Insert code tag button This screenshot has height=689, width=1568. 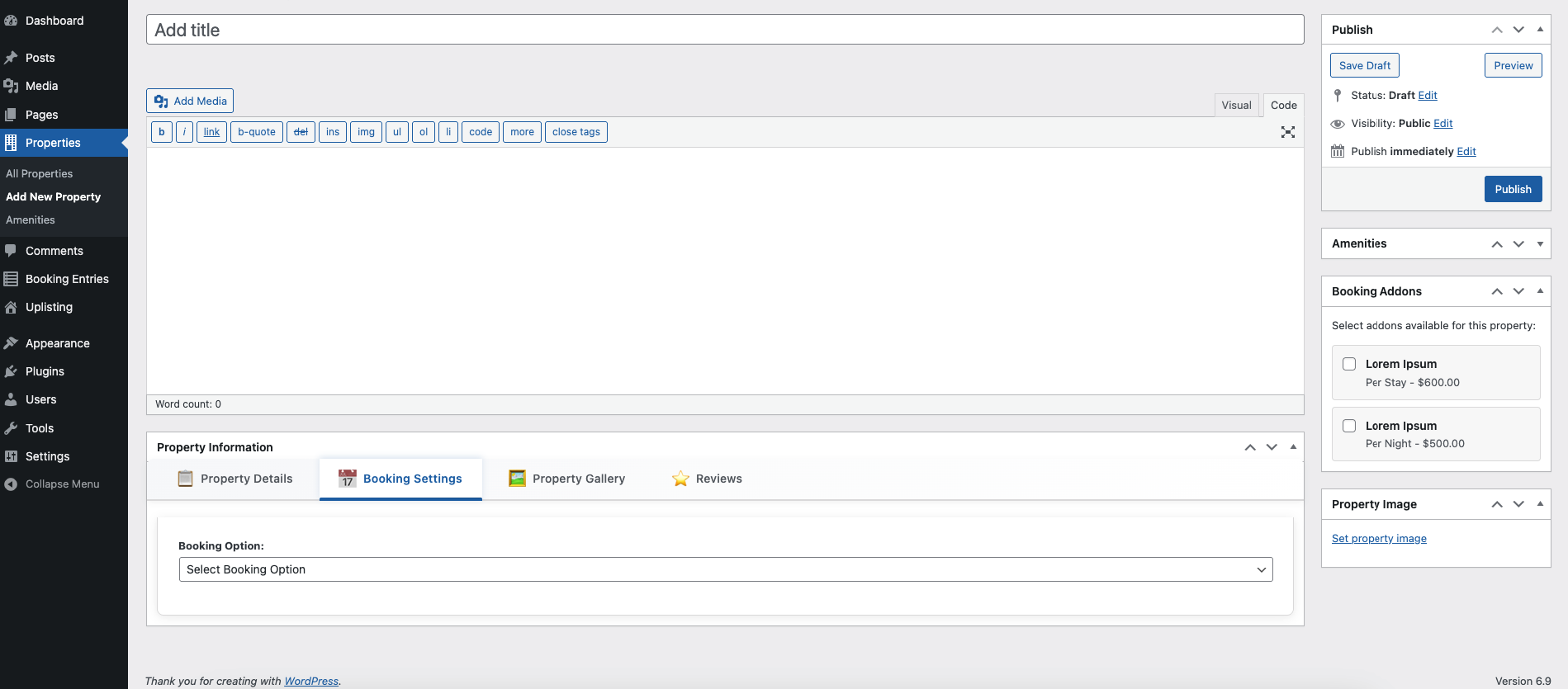click(x=481, y=132)
